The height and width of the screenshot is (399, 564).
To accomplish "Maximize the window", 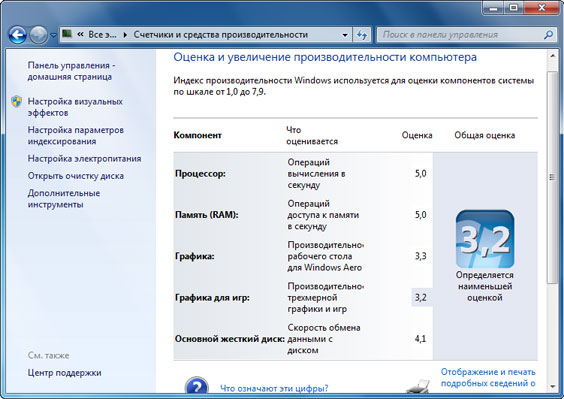I will (514, 8).
